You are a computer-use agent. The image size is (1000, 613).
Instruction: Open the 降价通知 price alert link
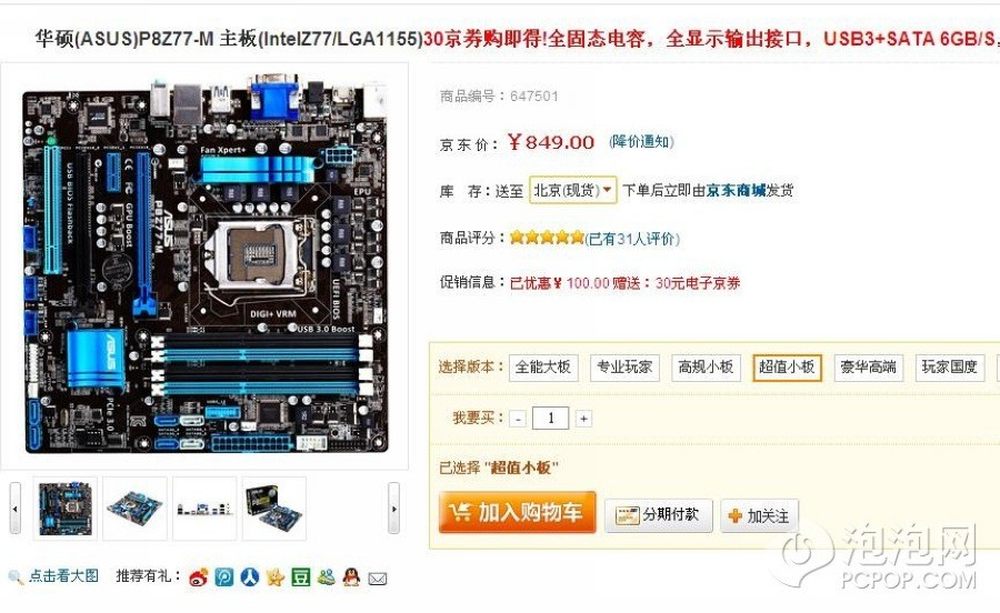tap(641, 142)
